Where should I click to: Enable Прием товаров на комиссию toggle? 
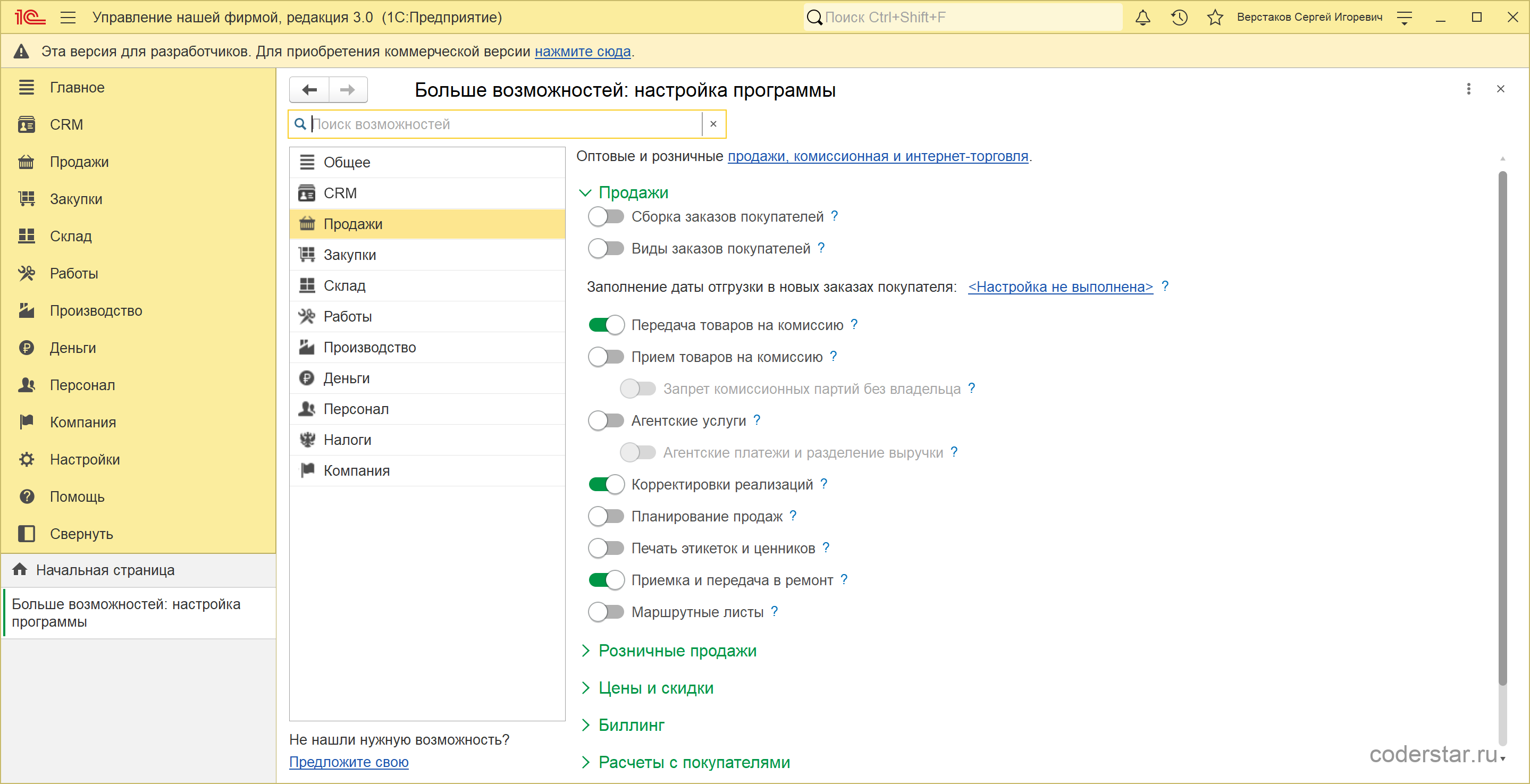tap(607, 357)
